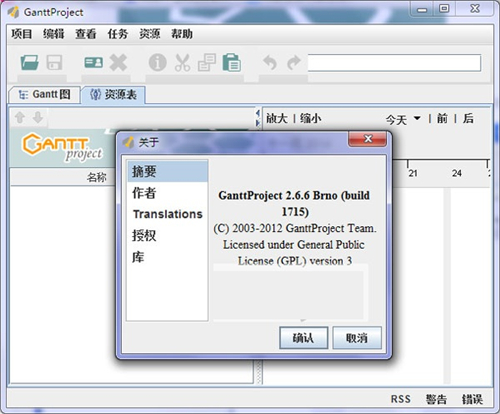This screenshot has height=414, width=500.
Task: Click 前 to go backward
Action: click(442, 118)
